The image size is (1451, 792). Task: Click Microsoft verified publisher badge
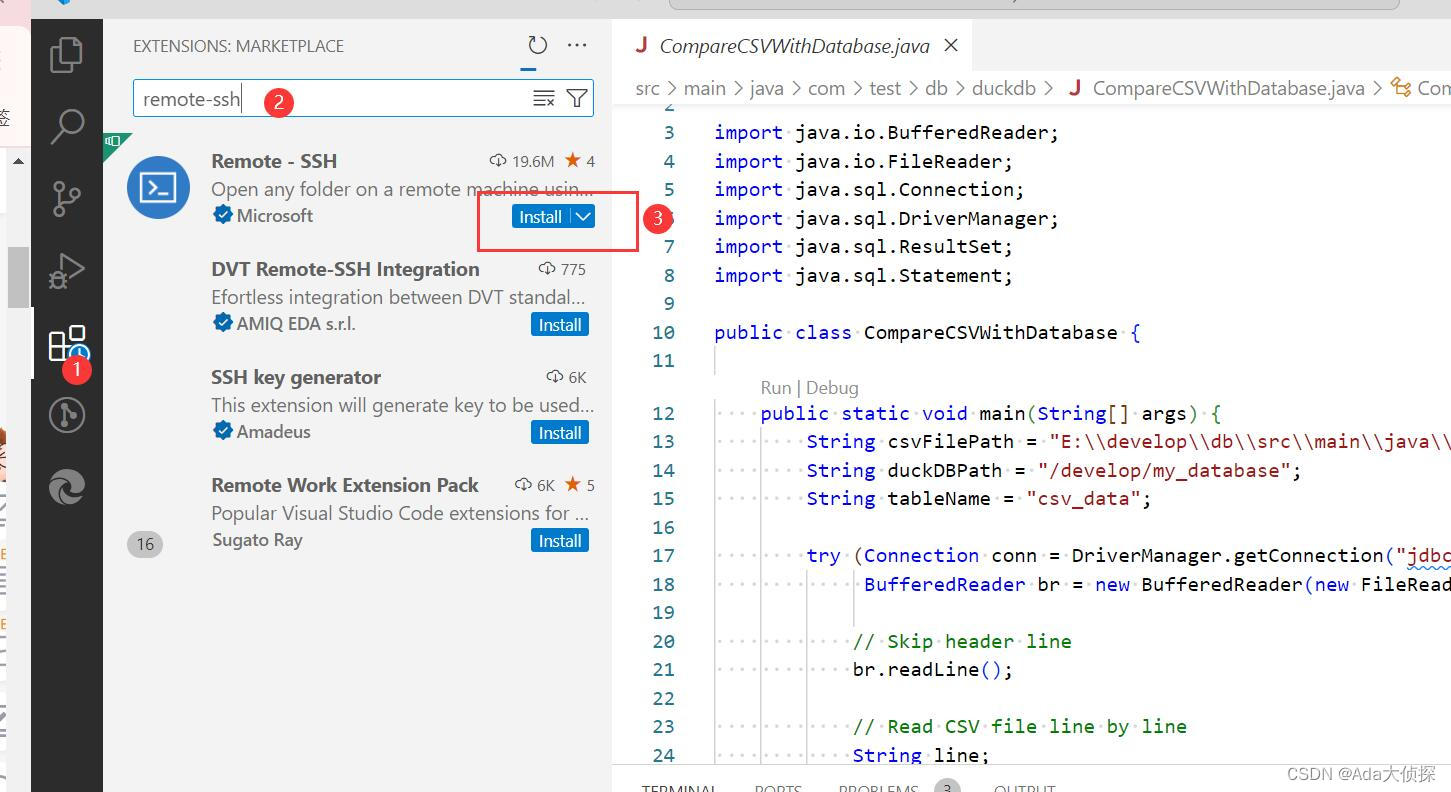pos(222,215)
